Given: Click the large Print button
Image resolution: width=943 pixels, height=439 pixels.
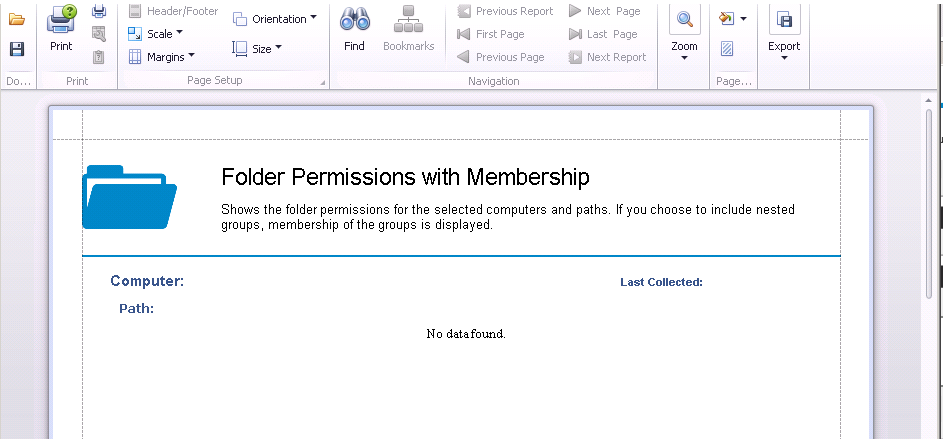Looking at the screenshot, I should coord(61,28).
